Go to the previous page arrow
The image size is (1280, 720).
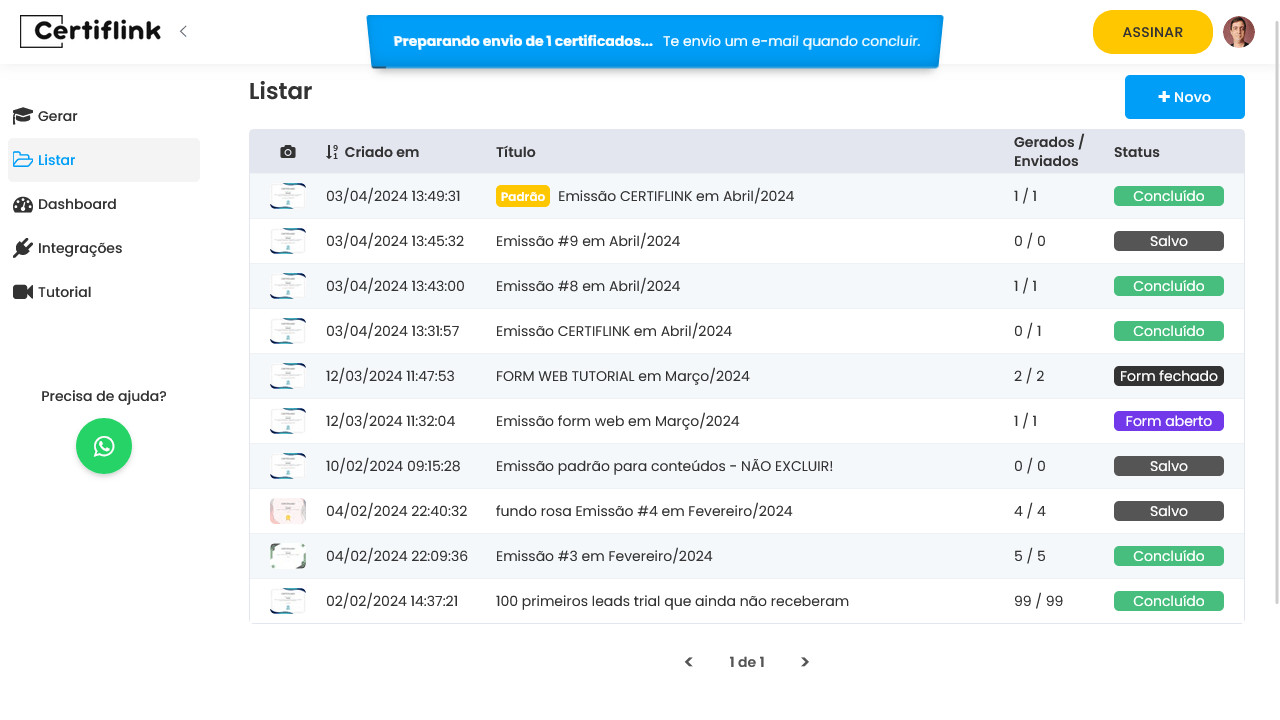(688, 662)
